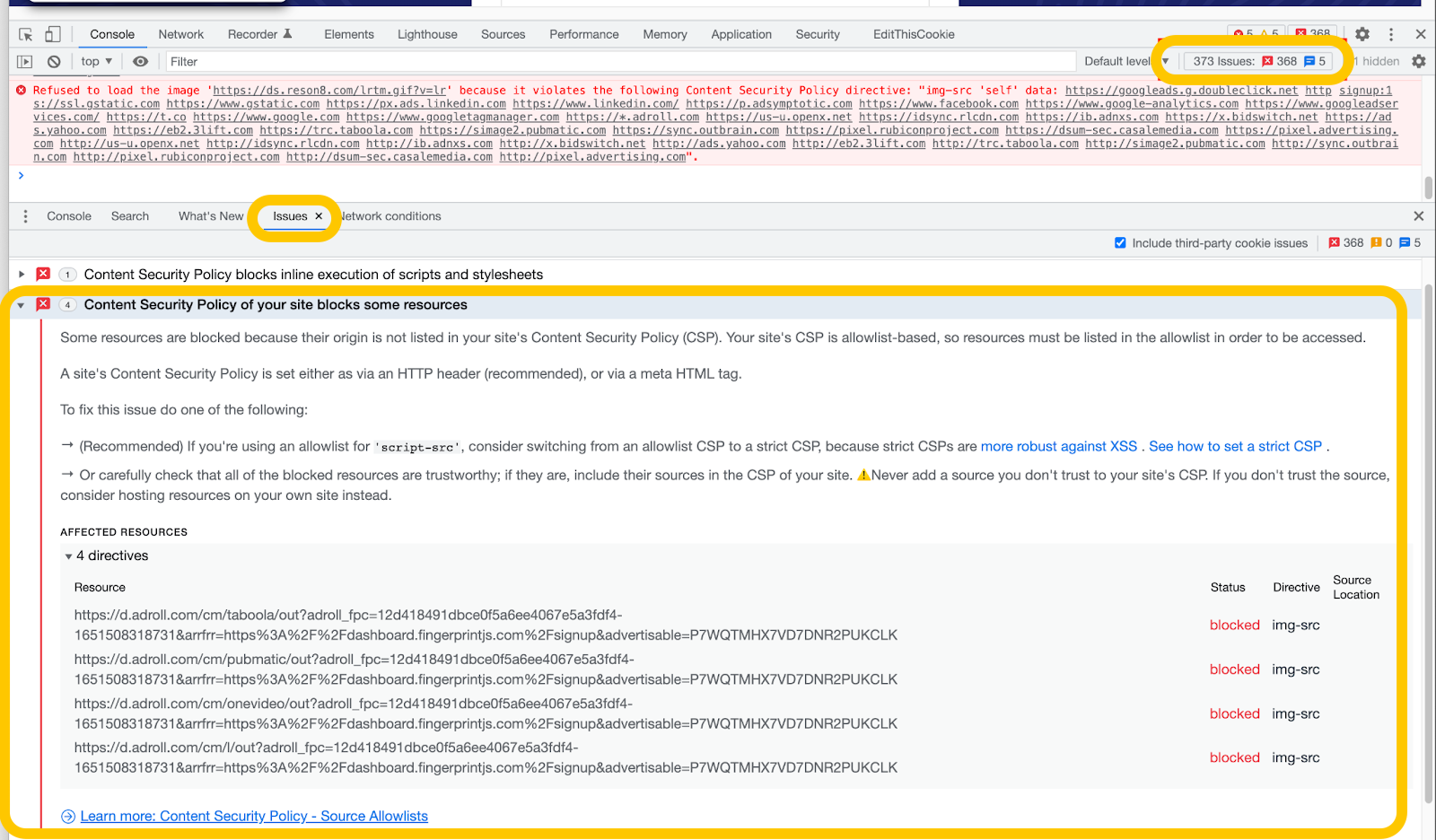The width and height of the screenshot is (1436, 840).
Task: Click the 0 breaking changes counter icon
Action: tap(1376, 242)
